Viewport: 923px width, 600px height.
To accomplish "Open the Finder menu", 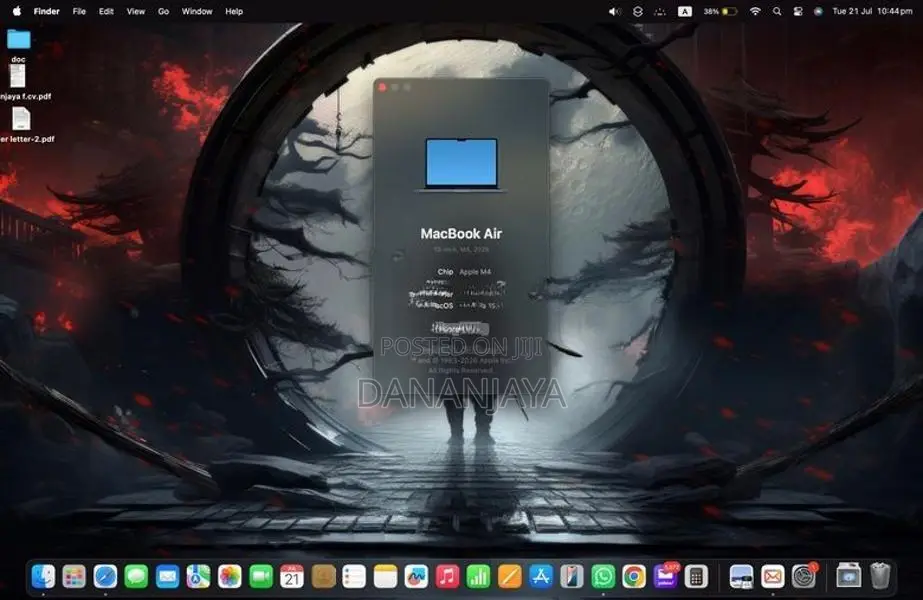I will click(x=47, y=11).
